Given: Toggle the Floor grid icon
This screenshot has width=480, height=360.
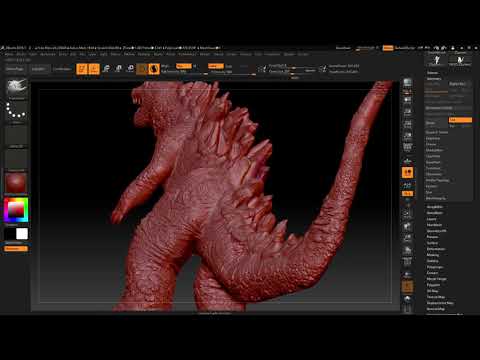Looking at the screenshot, I should point(407,161).
